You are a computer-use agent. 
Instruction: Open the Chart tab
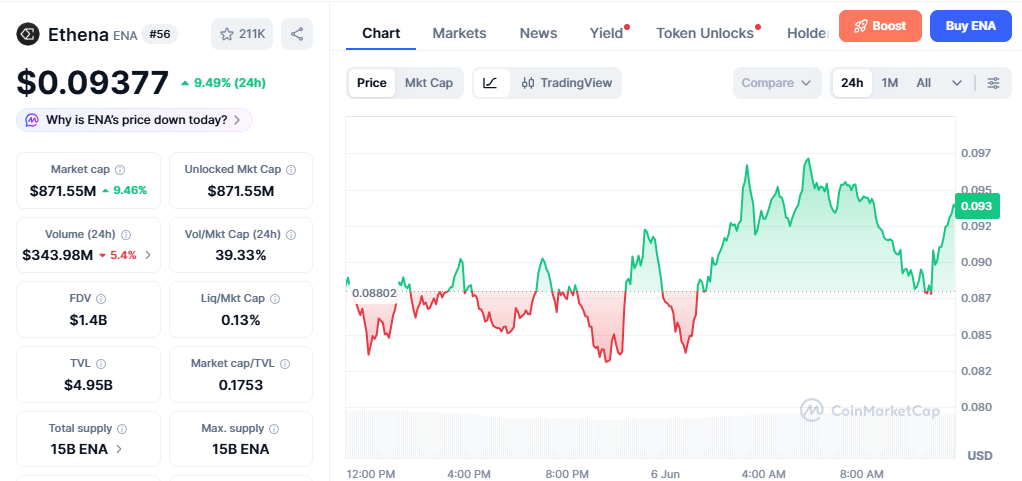click(x=381, y=33)
